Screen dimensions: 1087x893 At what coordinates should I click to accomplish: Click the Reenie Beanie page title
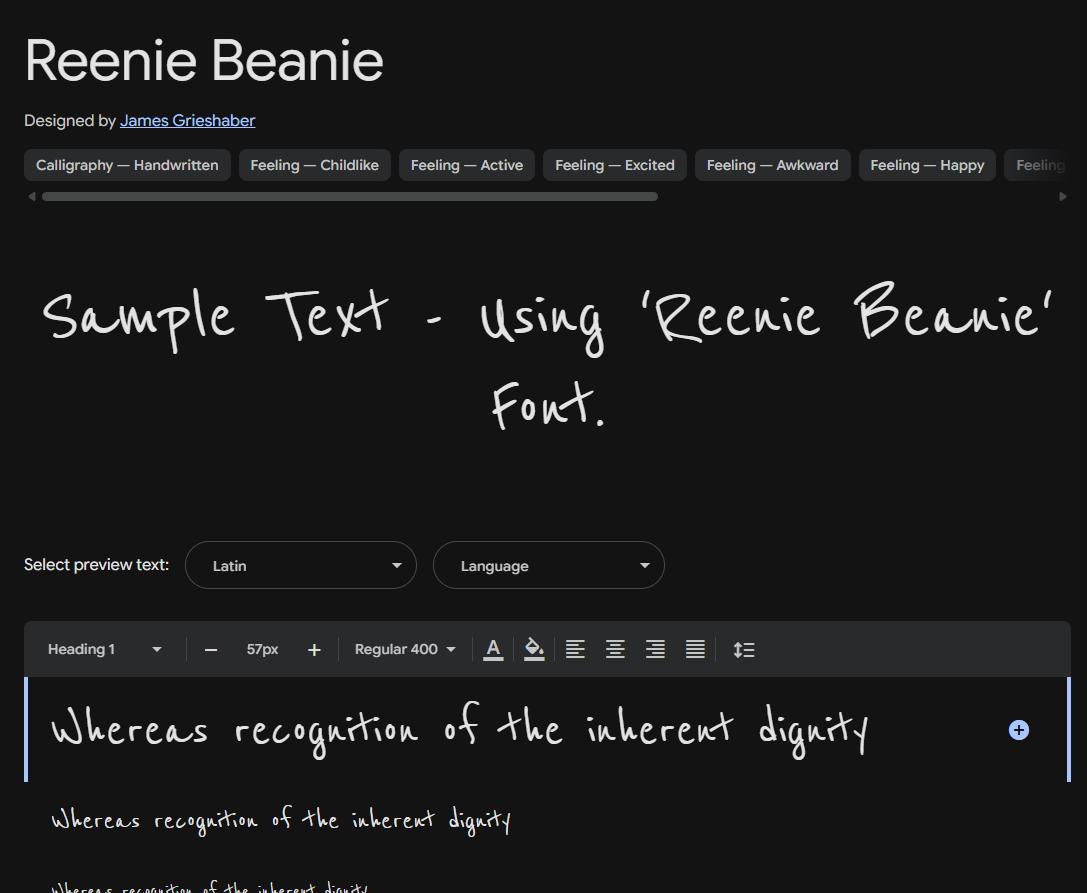point(204,61)
